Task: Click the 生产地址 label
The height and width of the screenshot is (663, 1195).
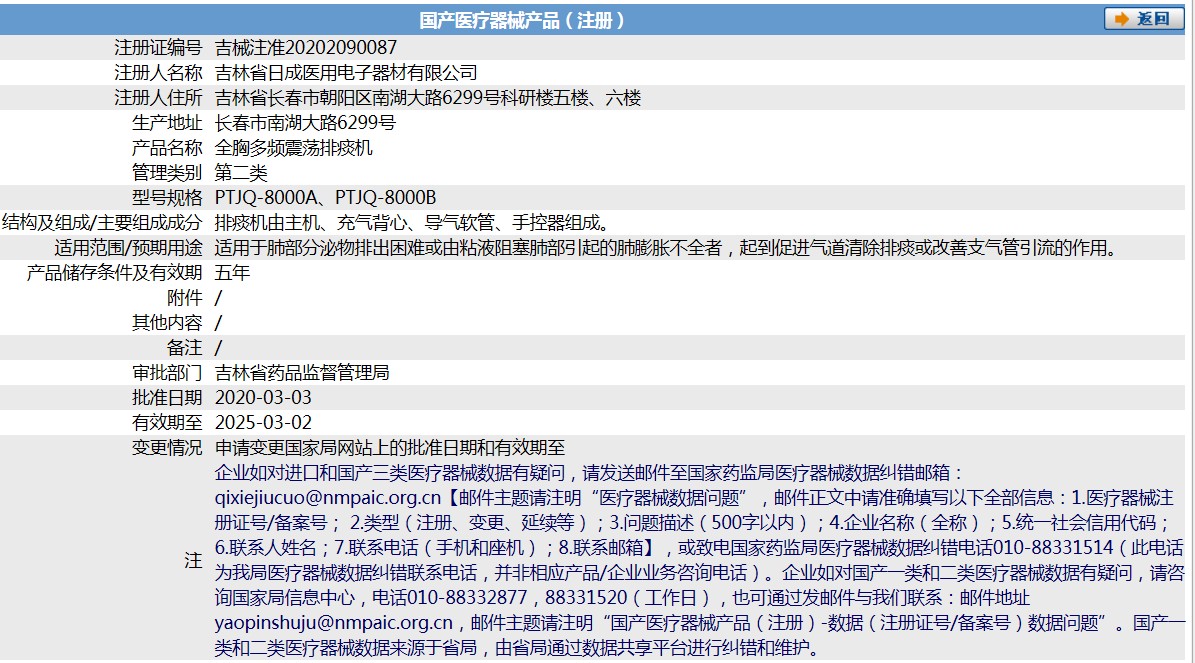Action: click(x=167, y=123)
